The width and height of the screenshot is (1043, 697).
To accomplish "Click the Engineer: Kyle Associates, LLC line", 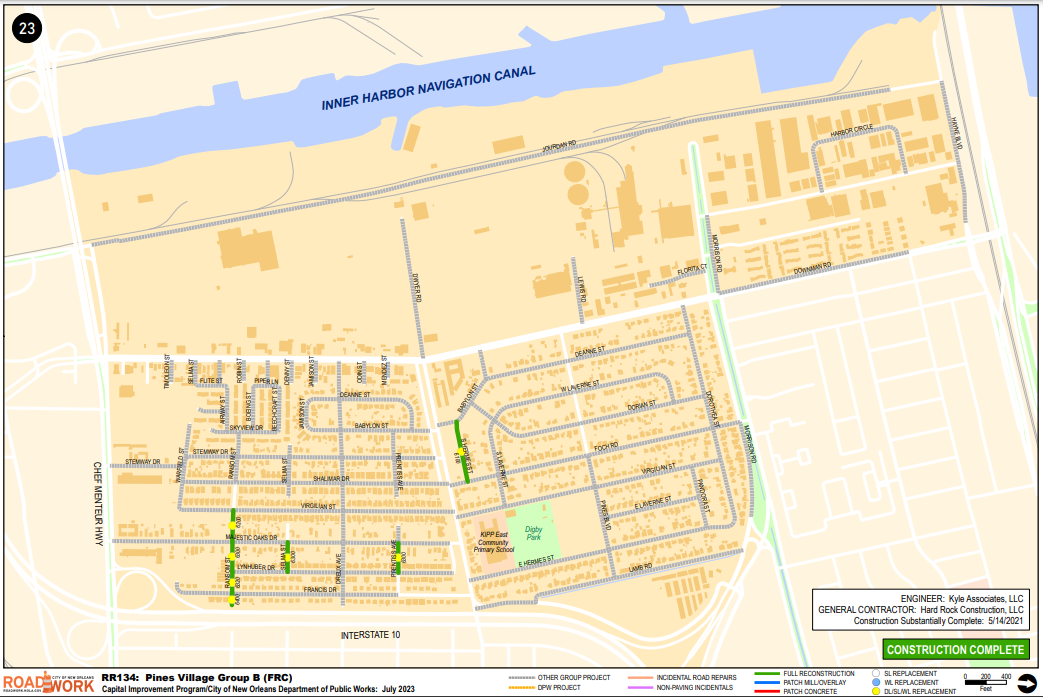I will 962,599.
